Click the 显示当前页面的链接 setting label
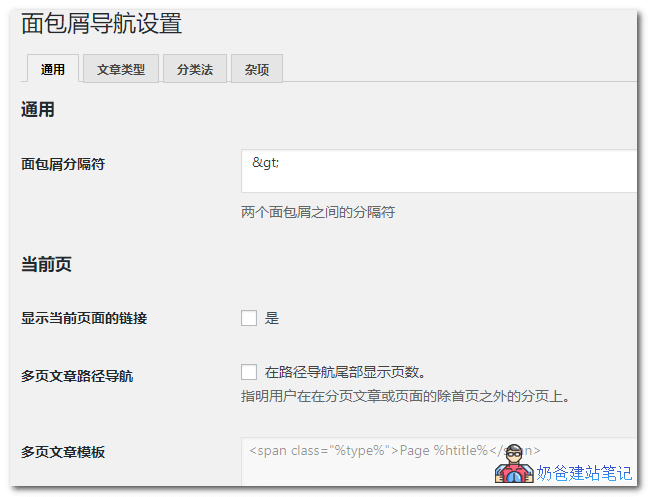This screenshot has height=497, width=648. (84, 318)
